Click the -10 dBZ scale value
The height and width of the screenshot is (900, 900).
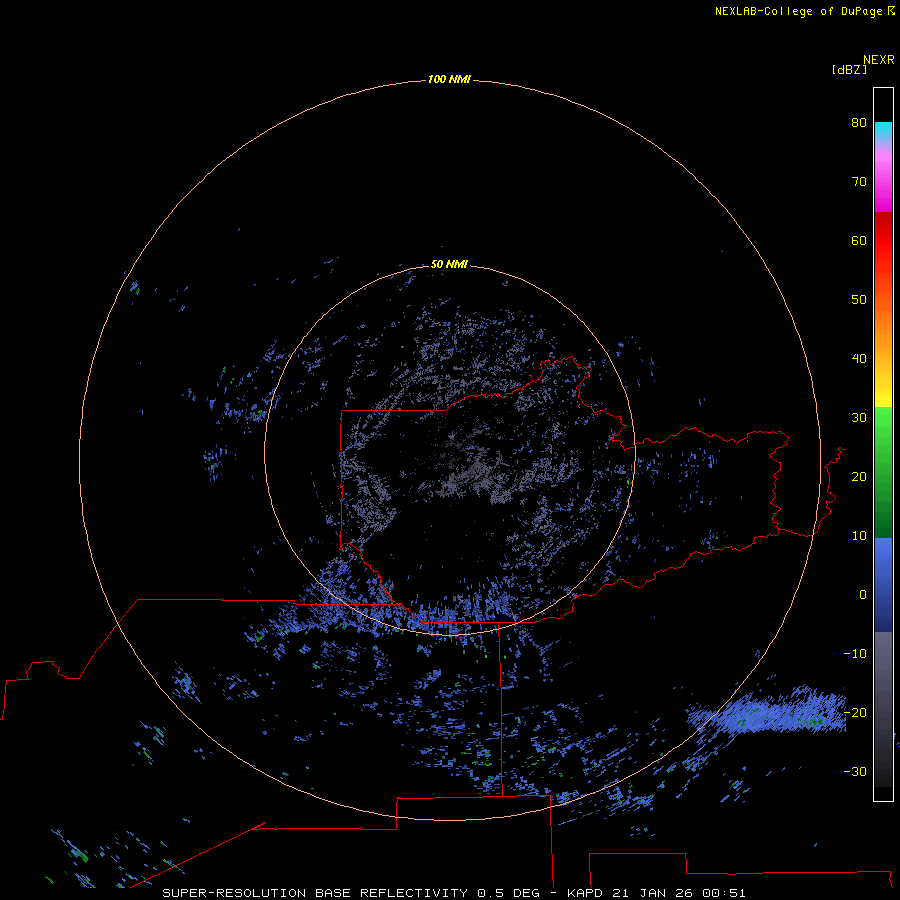[x=855, y=654]
